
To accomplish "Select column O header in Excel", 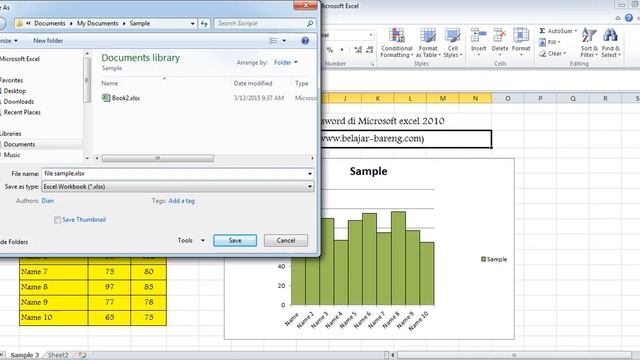I will 508,98.
